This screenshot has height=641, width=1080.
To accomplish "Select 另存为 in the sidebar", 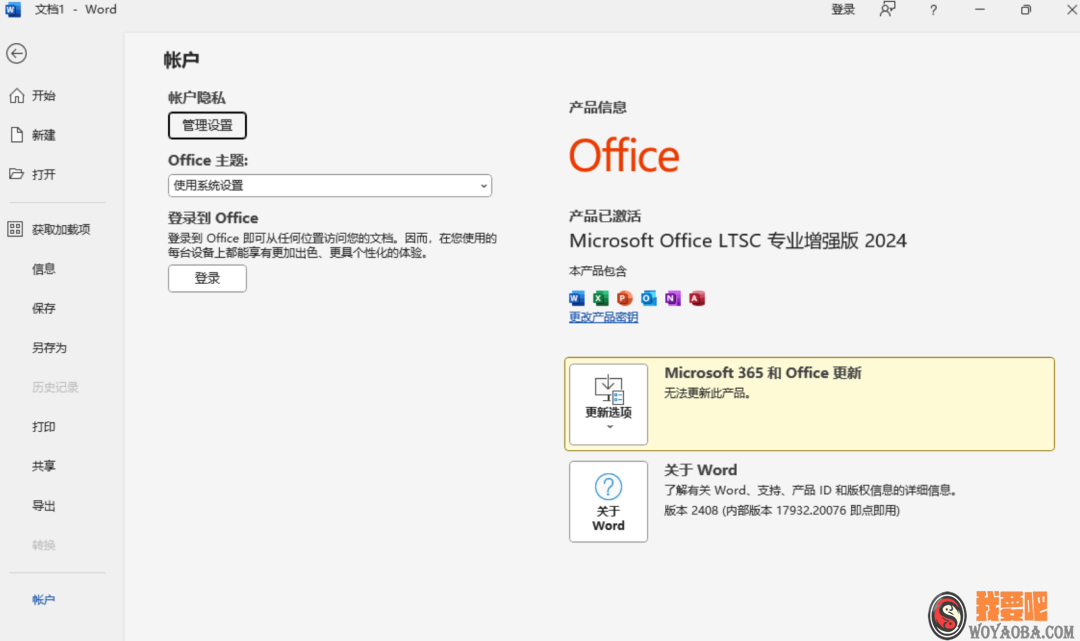I will point(49,348).
